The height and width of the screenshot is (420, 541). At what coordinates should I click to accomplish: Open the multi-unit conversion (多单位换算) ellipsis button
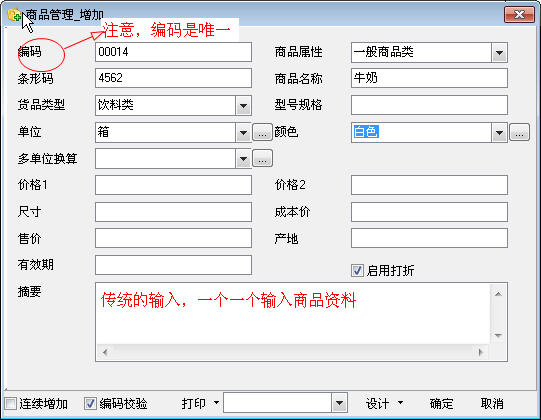click(x=262, y=158)
